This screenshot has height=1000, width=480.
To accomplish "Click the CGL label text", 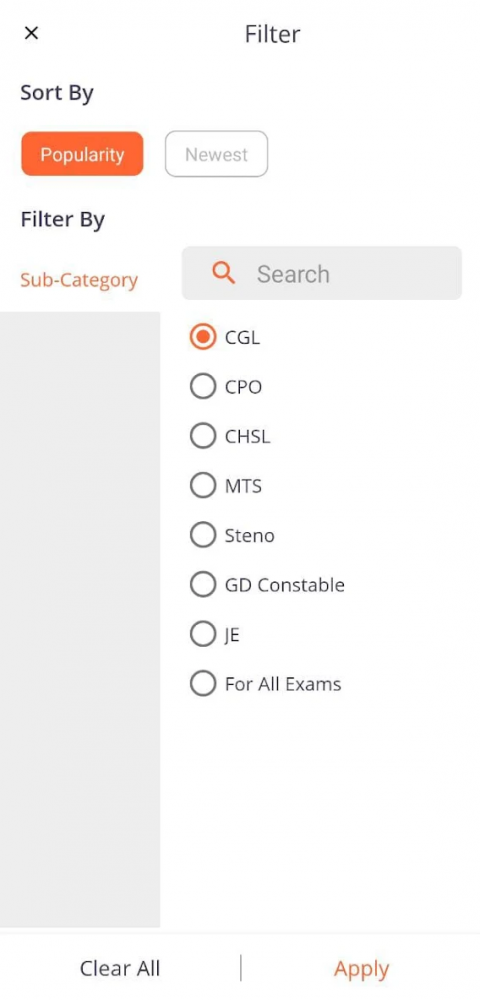I will tap(242, 337).
